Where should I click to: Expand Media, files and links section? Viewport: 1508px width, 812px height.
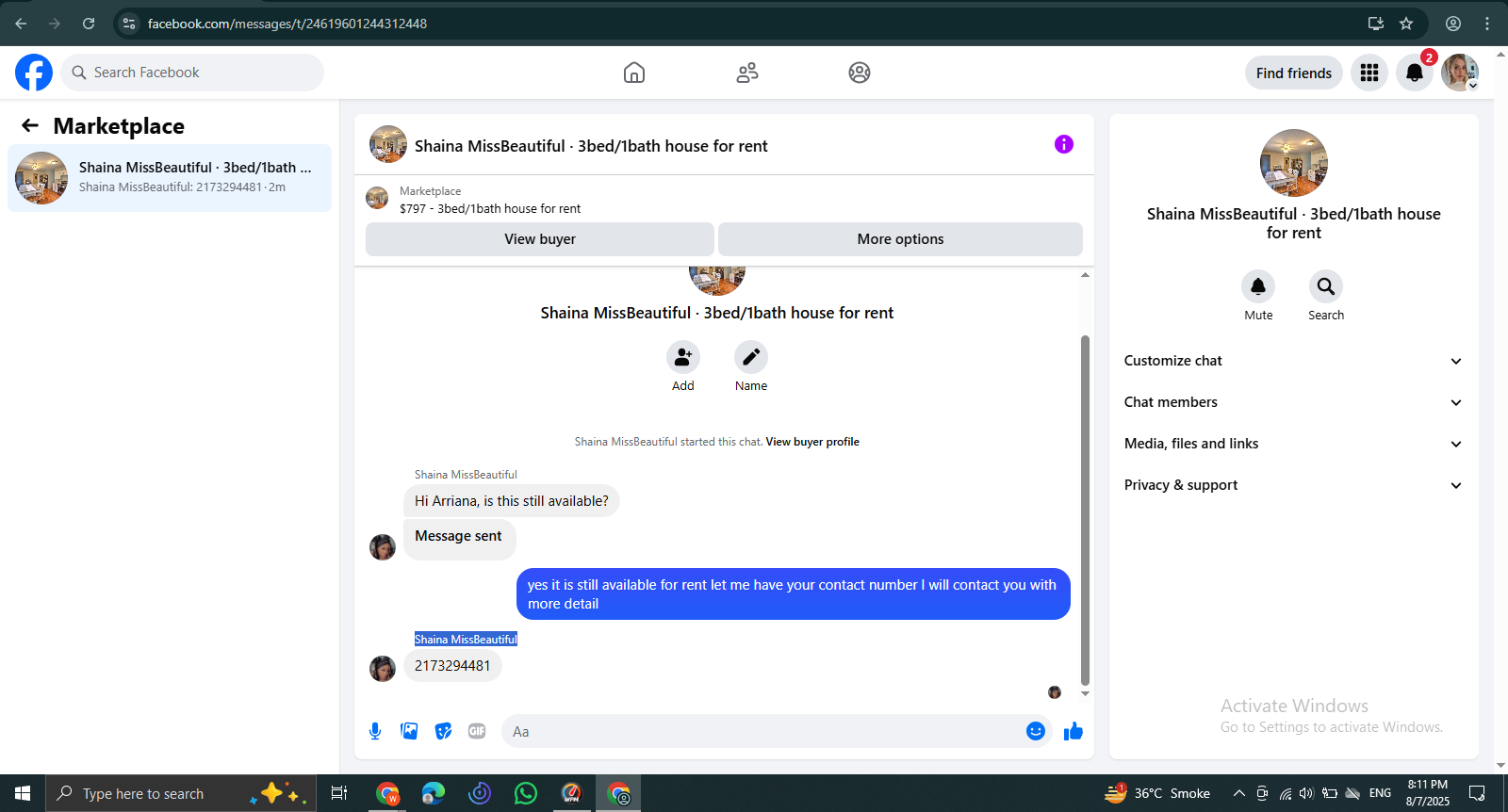[x=1294, y=444]
